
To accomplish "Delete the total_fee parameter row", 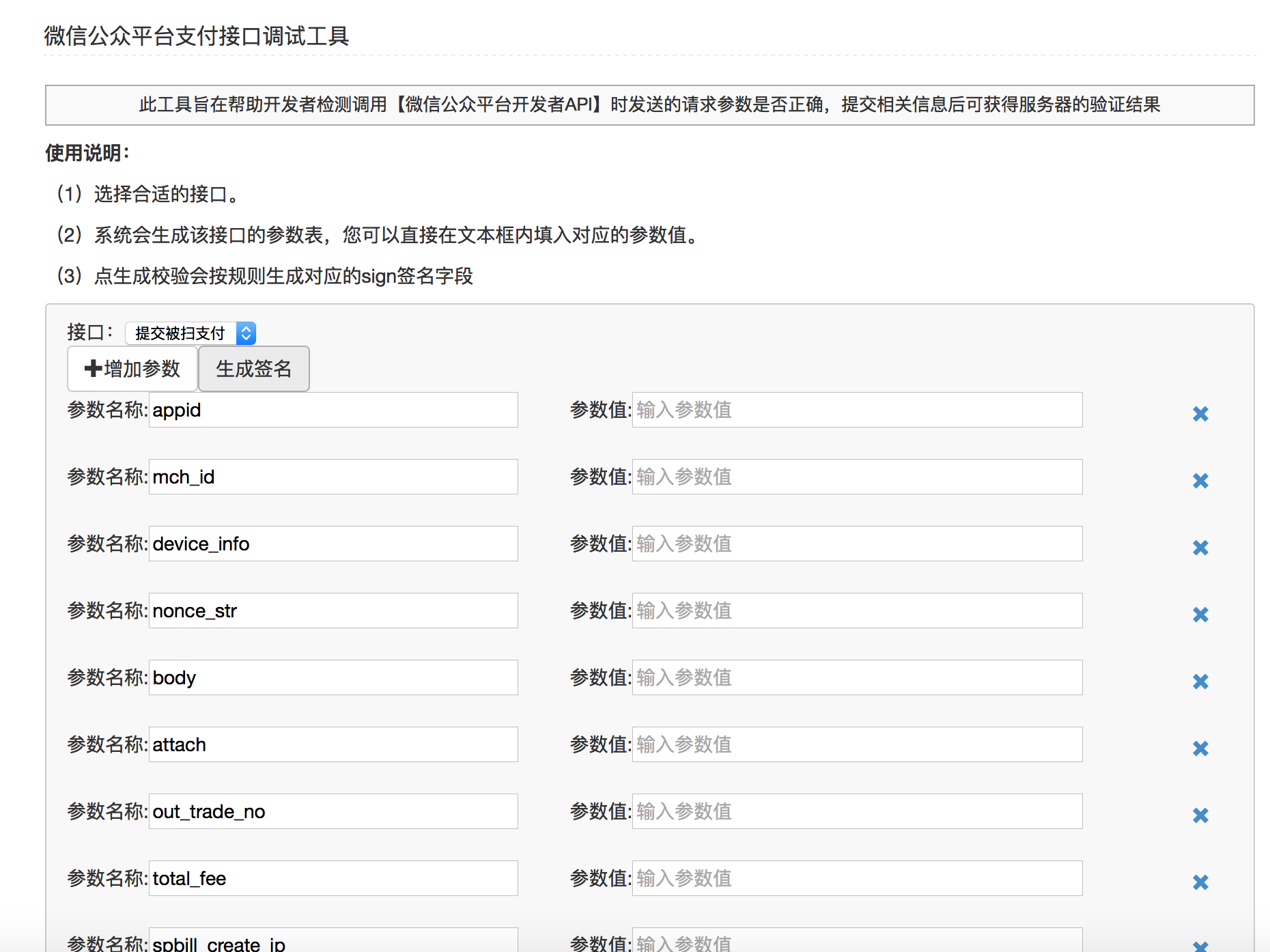I will [x=1200, y=882].
